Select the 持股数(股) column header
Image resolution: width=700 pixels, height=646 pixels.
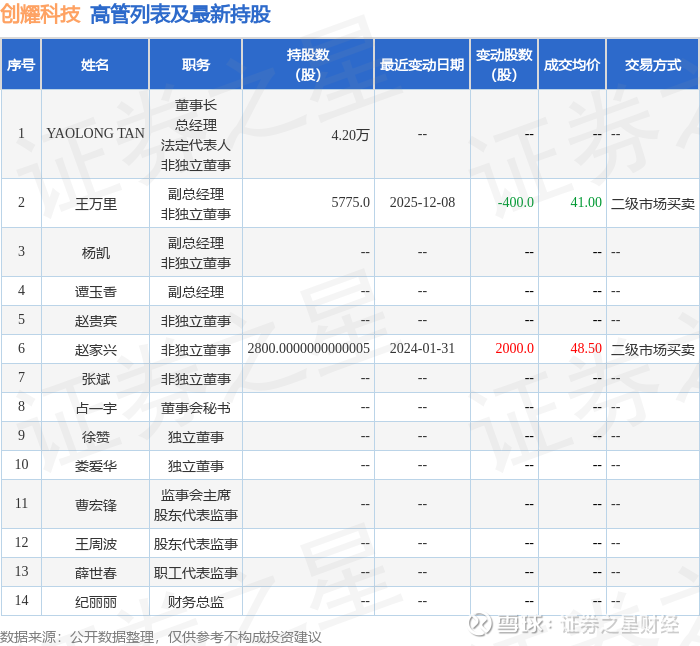coord(308,65)
